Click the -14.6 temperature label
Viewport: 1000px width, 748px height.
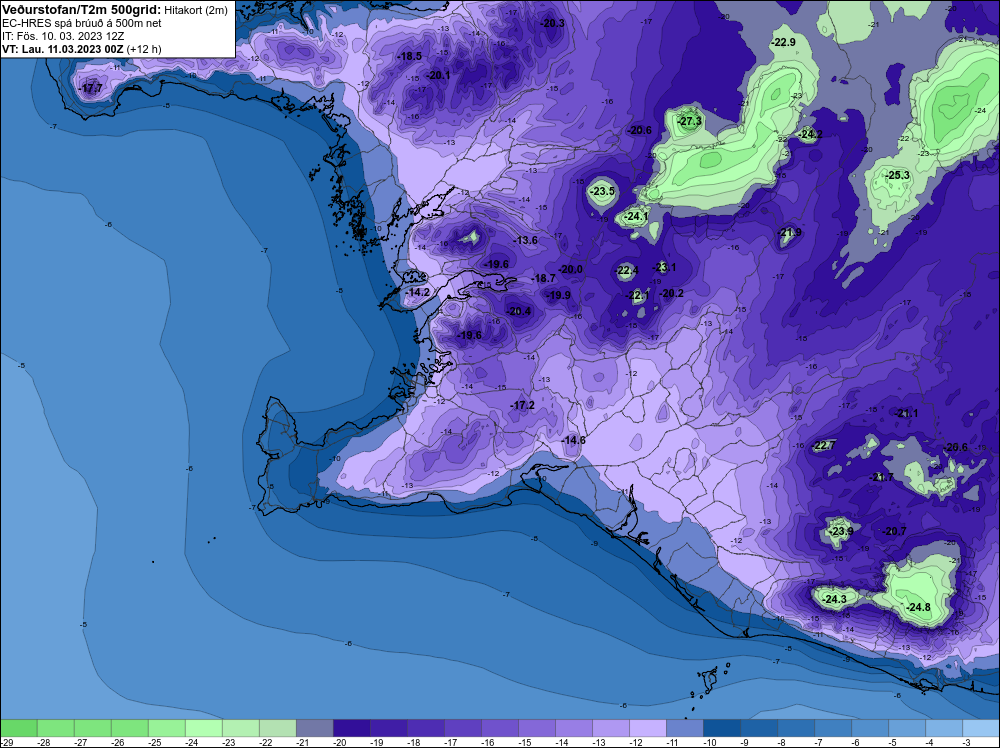click(573, 441)
